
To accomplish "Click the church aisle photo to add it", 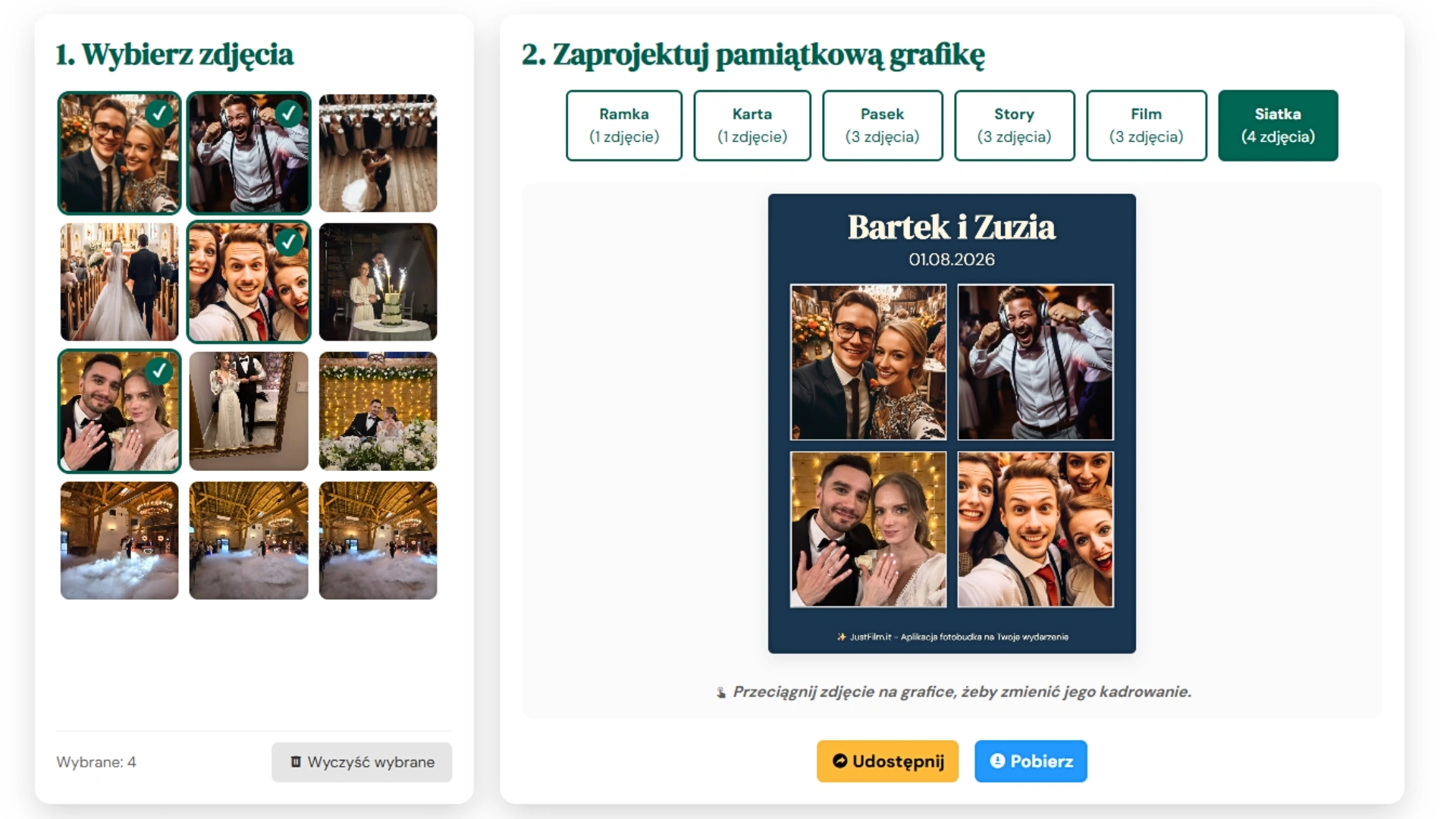I will pyautogui.click(x=119, y=282).
